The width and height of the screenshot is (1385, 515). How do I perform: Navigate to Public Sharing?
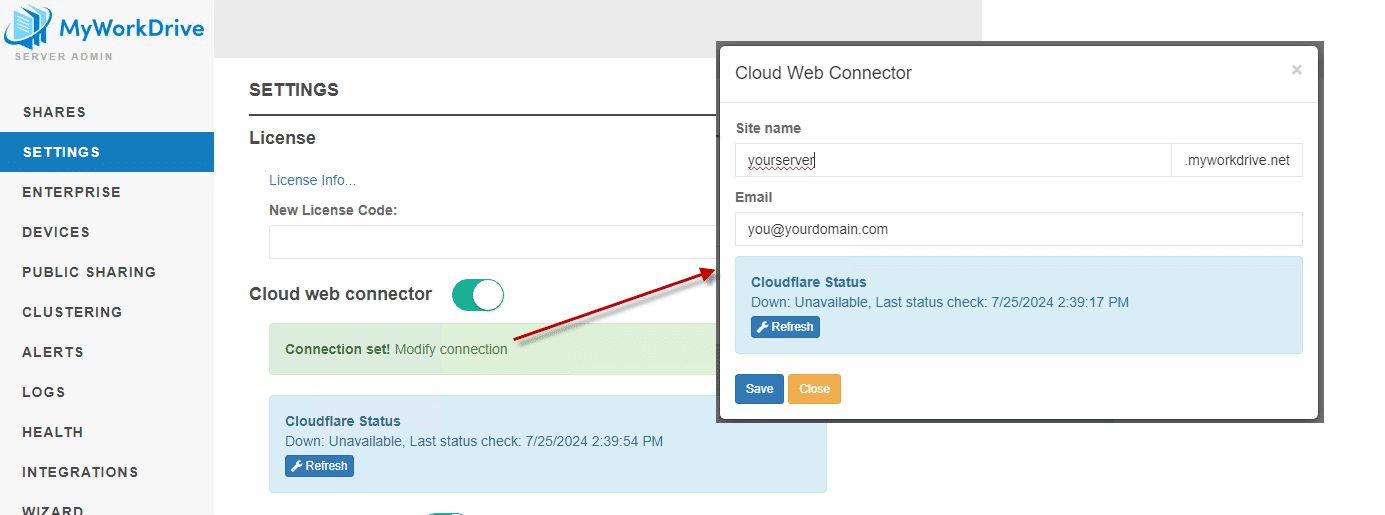[x=89, y=272]
